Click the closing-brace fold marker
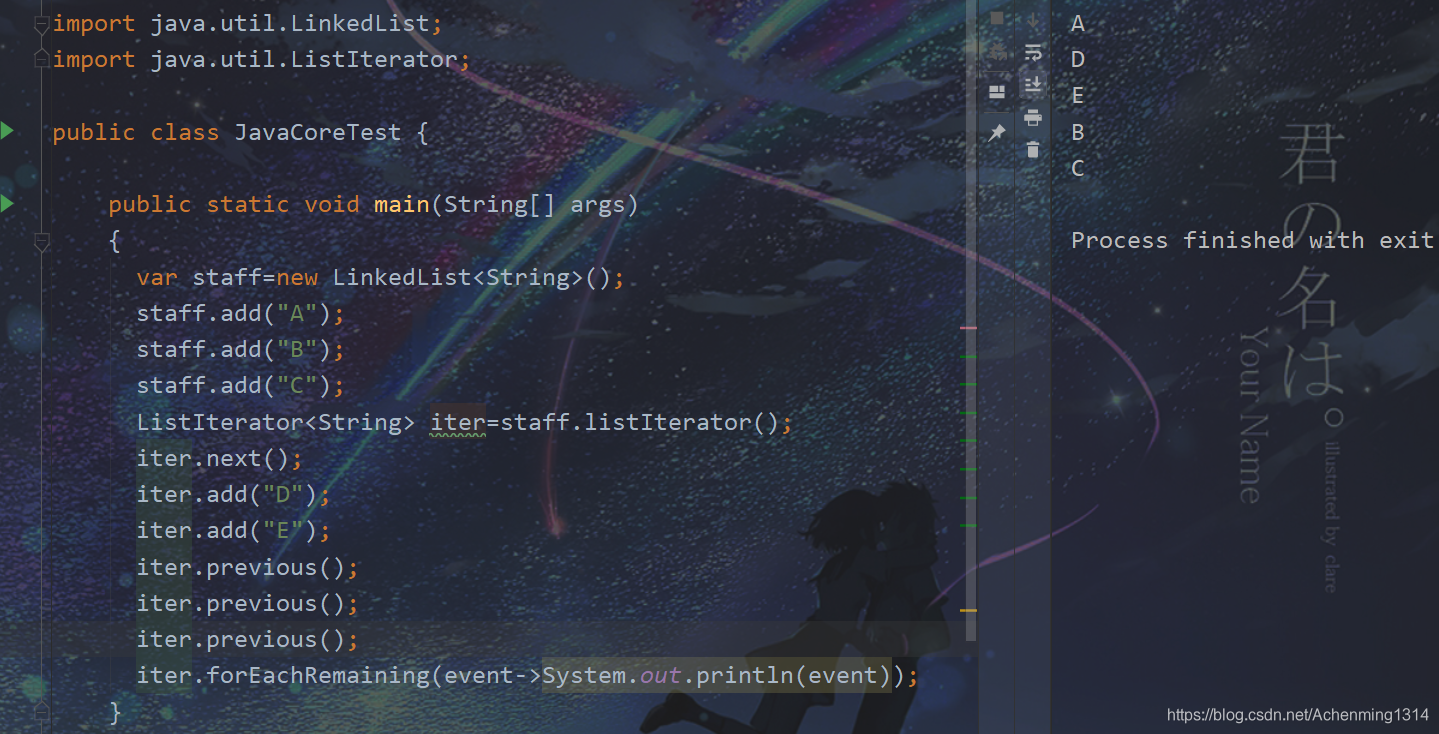Screen dimensions: 1439x734 coord(42,711)
